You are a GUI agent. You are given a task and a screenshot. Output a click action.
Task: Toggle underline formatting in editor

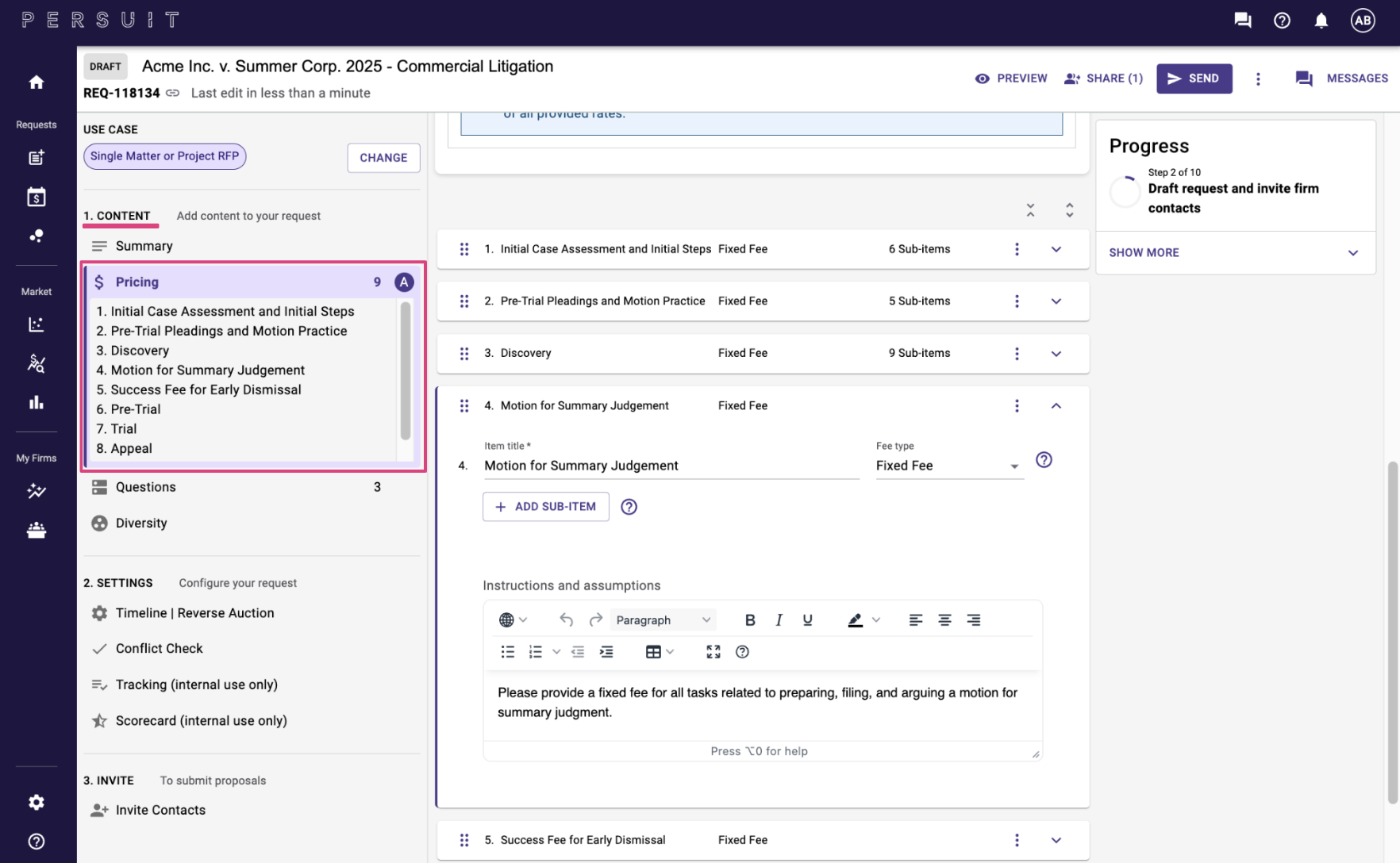(x=807, y=619)
